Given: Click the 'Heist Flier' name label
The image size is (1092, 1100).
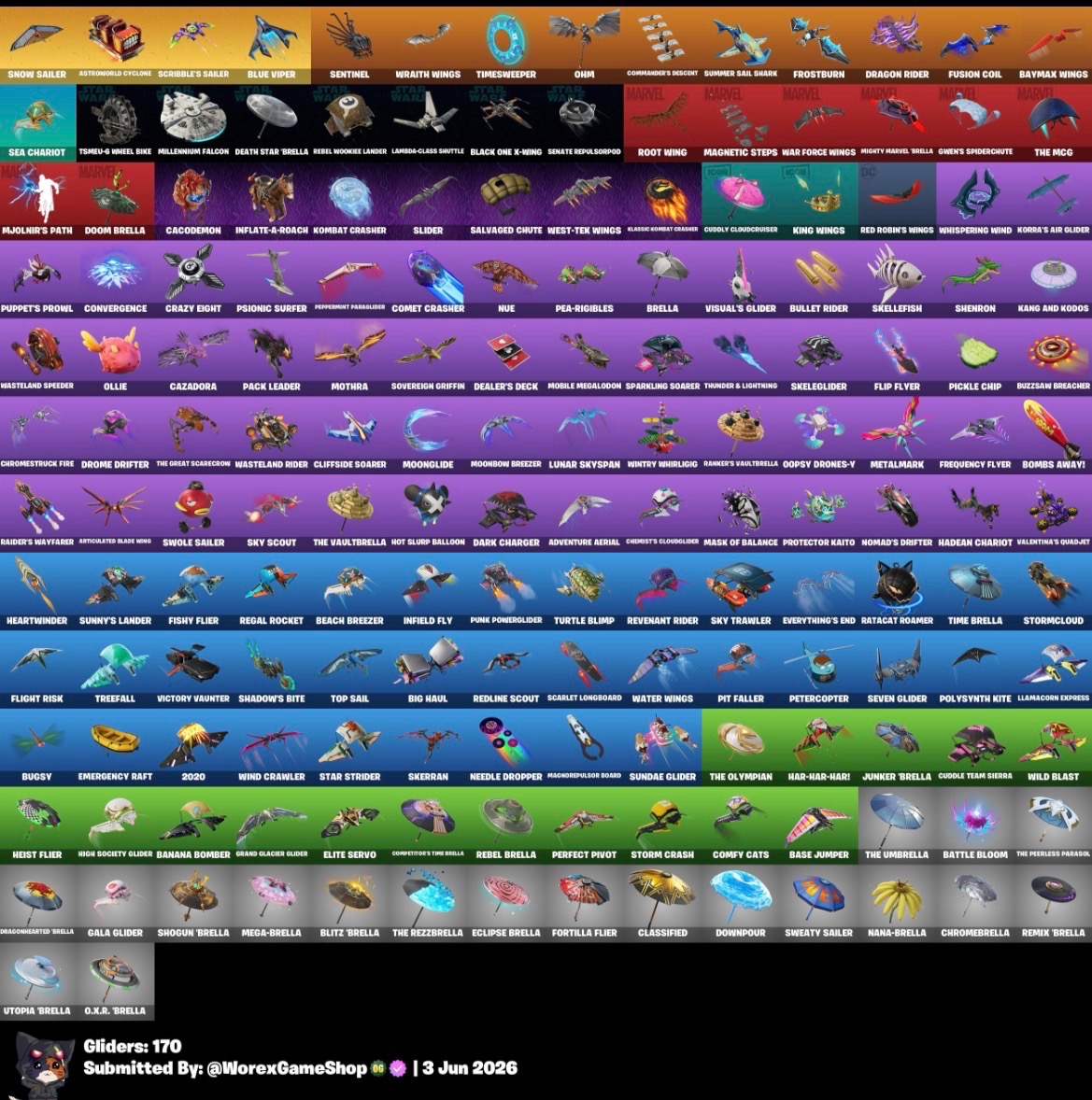Looking at the screenshot, I should point(37,854).
